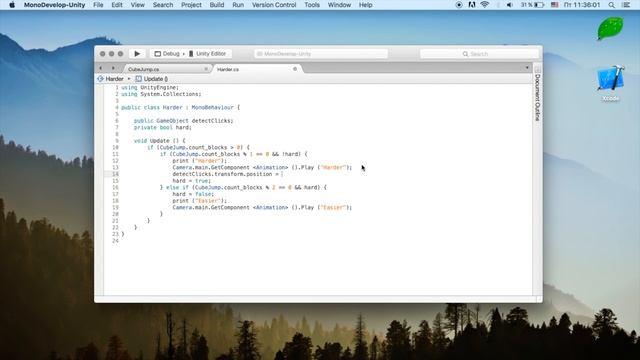Open the Wi-Fi status menu
This screenshot has width=640, height=360.
484,5
